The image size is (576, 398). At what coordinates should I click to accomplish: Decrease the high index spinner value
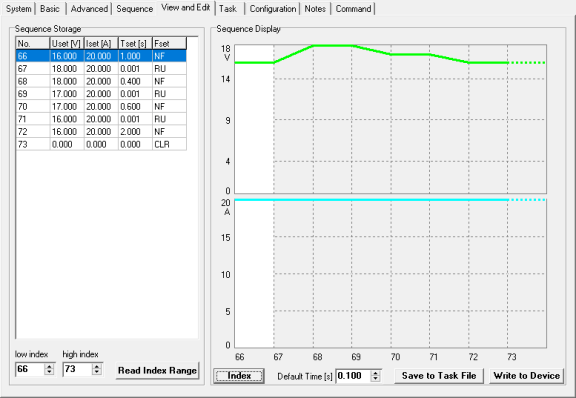coord(97,372)
